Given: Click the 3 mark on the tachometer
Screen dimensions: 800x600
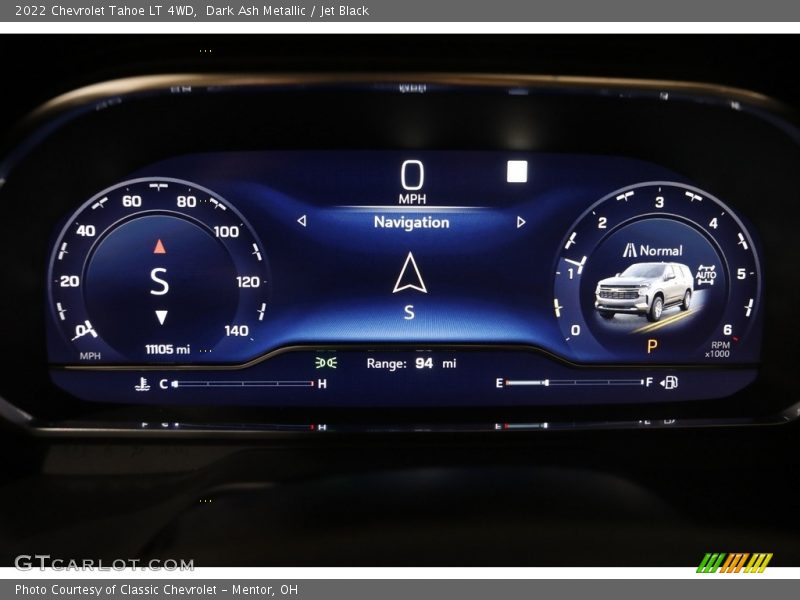Looking at the screenshot, I should tap(660, 202).
